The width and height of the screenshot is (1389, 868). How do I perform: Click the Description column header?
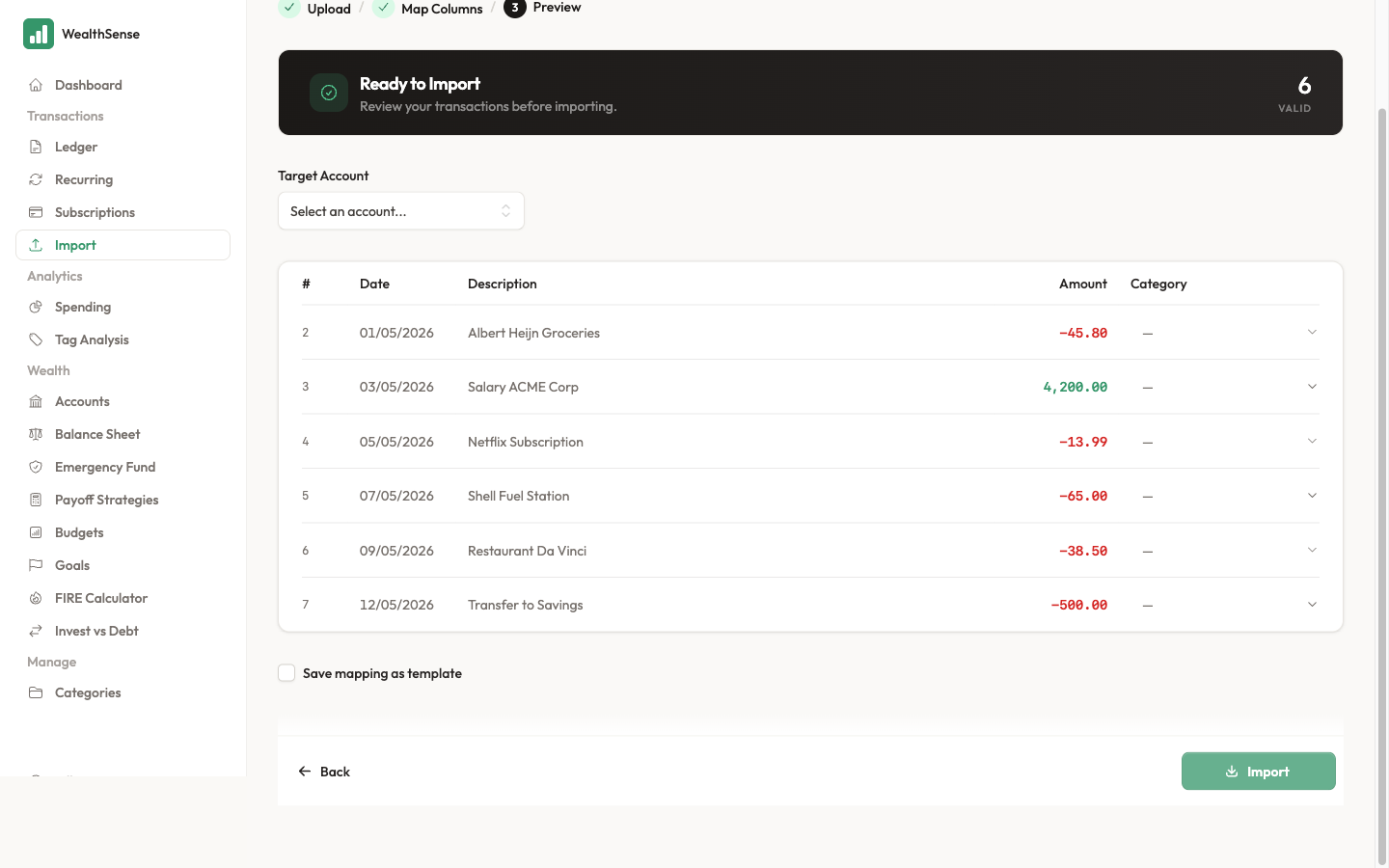502,284
